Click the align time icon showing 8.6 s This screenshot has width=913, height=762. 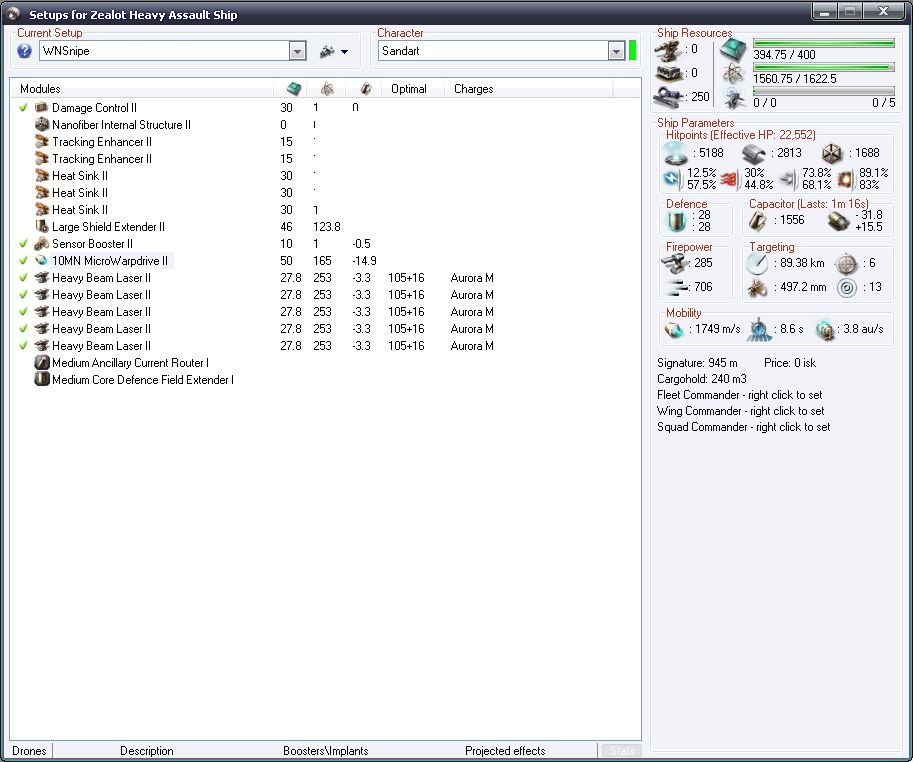[x=760, y=330]
